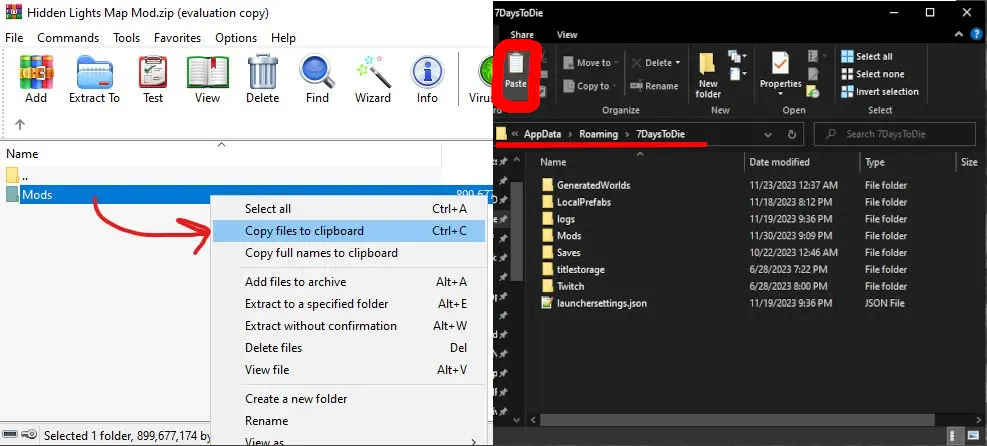Click the Add icon in WinRAR toolbar
This screenshot has width=987, height=446.
point(36,71)
